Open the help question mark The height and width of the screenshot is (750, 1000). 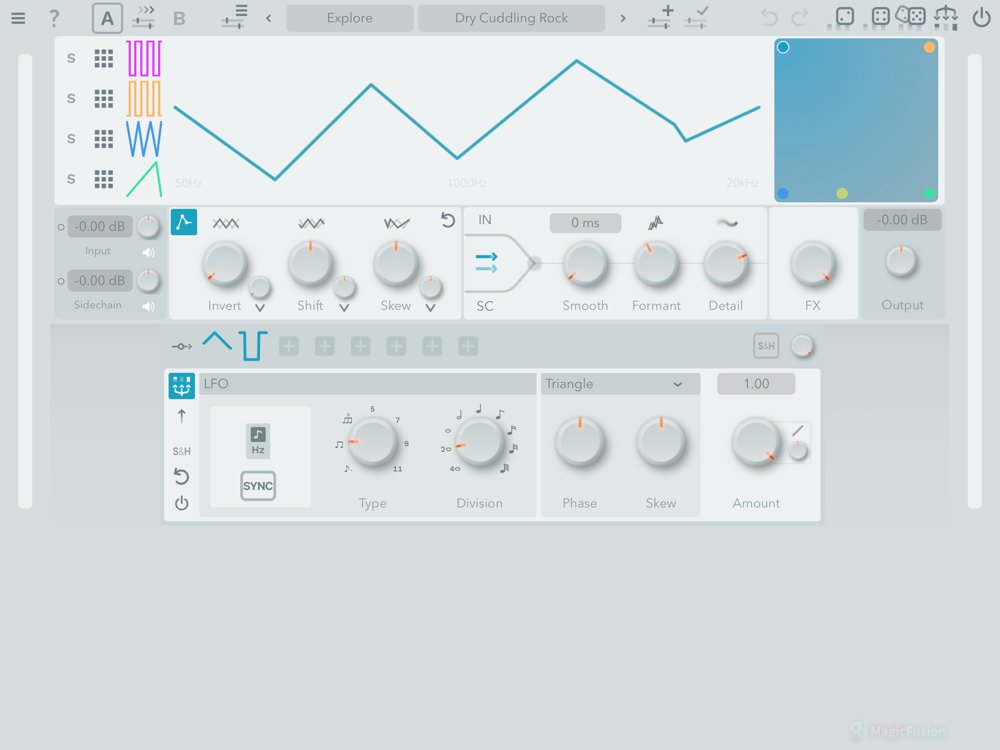coord(54,18)
